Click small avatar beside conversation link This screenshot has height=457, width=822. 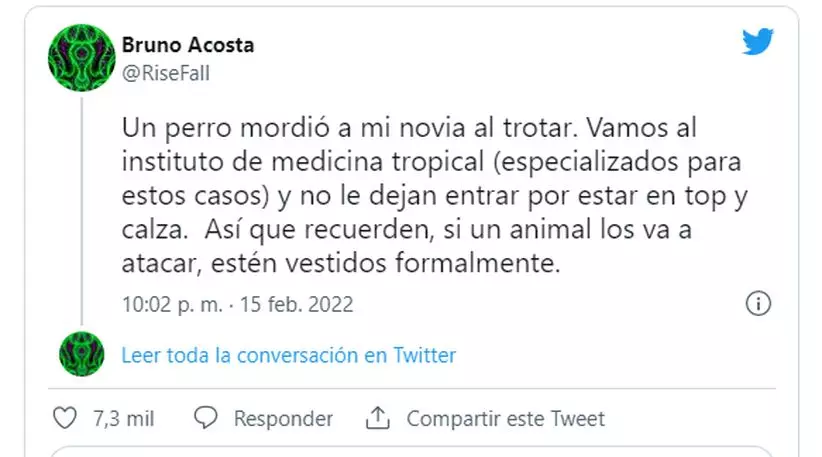pyautogui.click(x=82, y=354)
